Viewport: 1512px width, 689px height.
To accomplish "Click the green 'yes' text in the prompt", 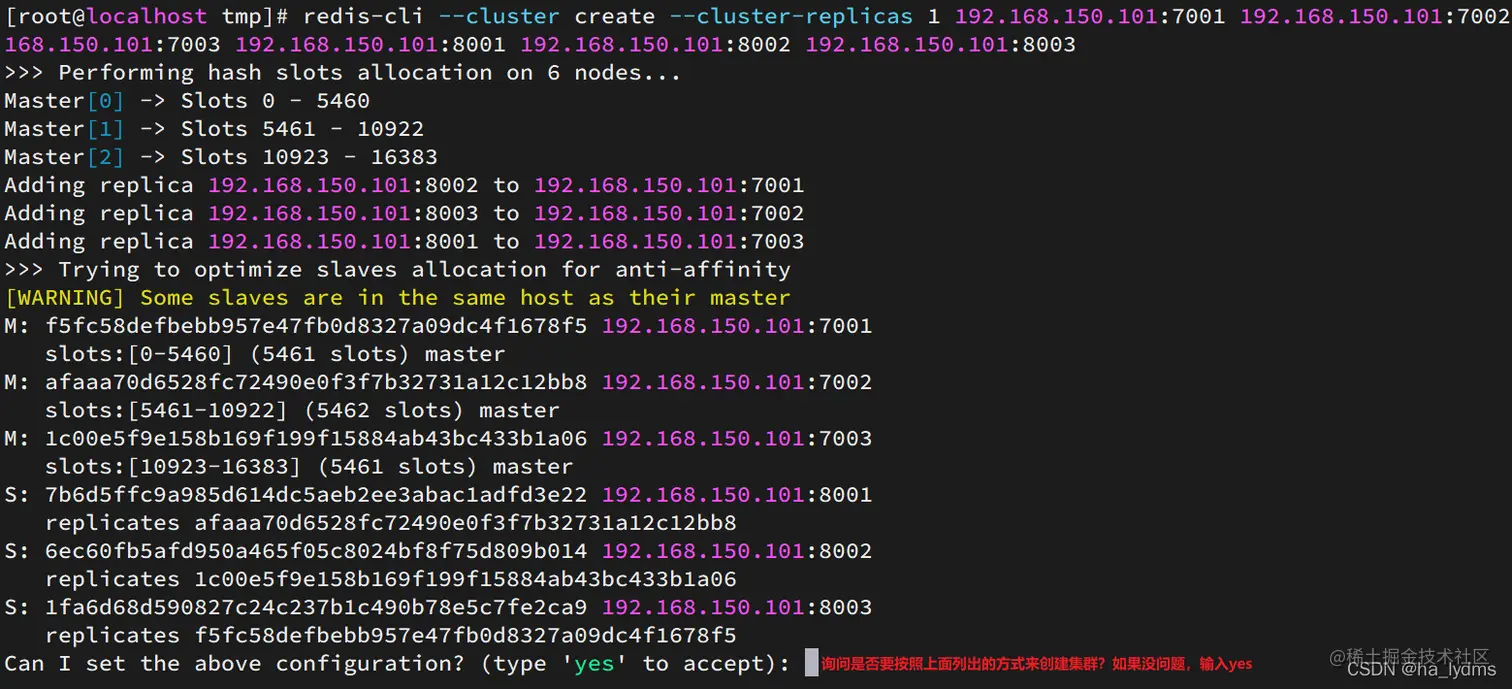I will pos(594,664).
